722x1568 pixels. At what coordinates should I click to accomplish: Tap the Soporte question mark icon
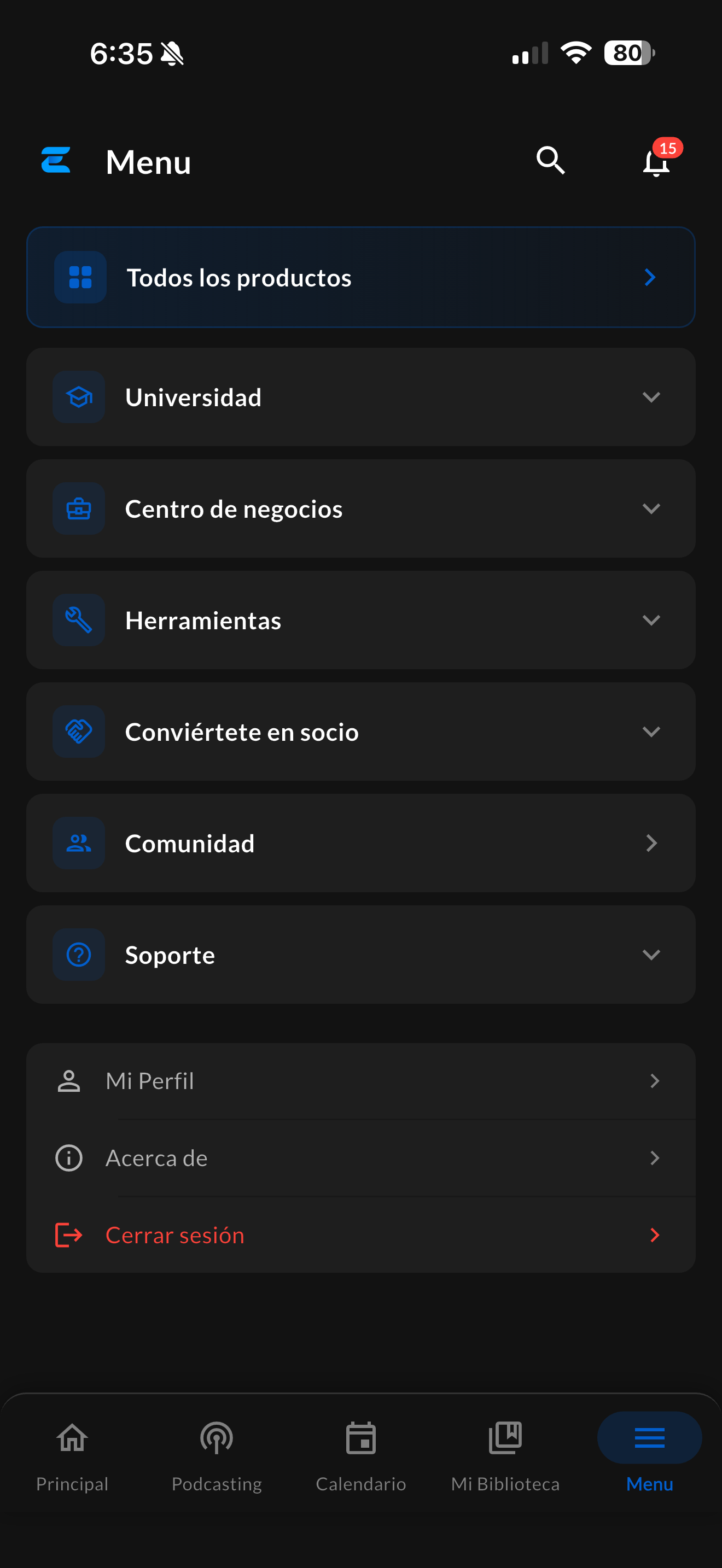tap(79, 955)
